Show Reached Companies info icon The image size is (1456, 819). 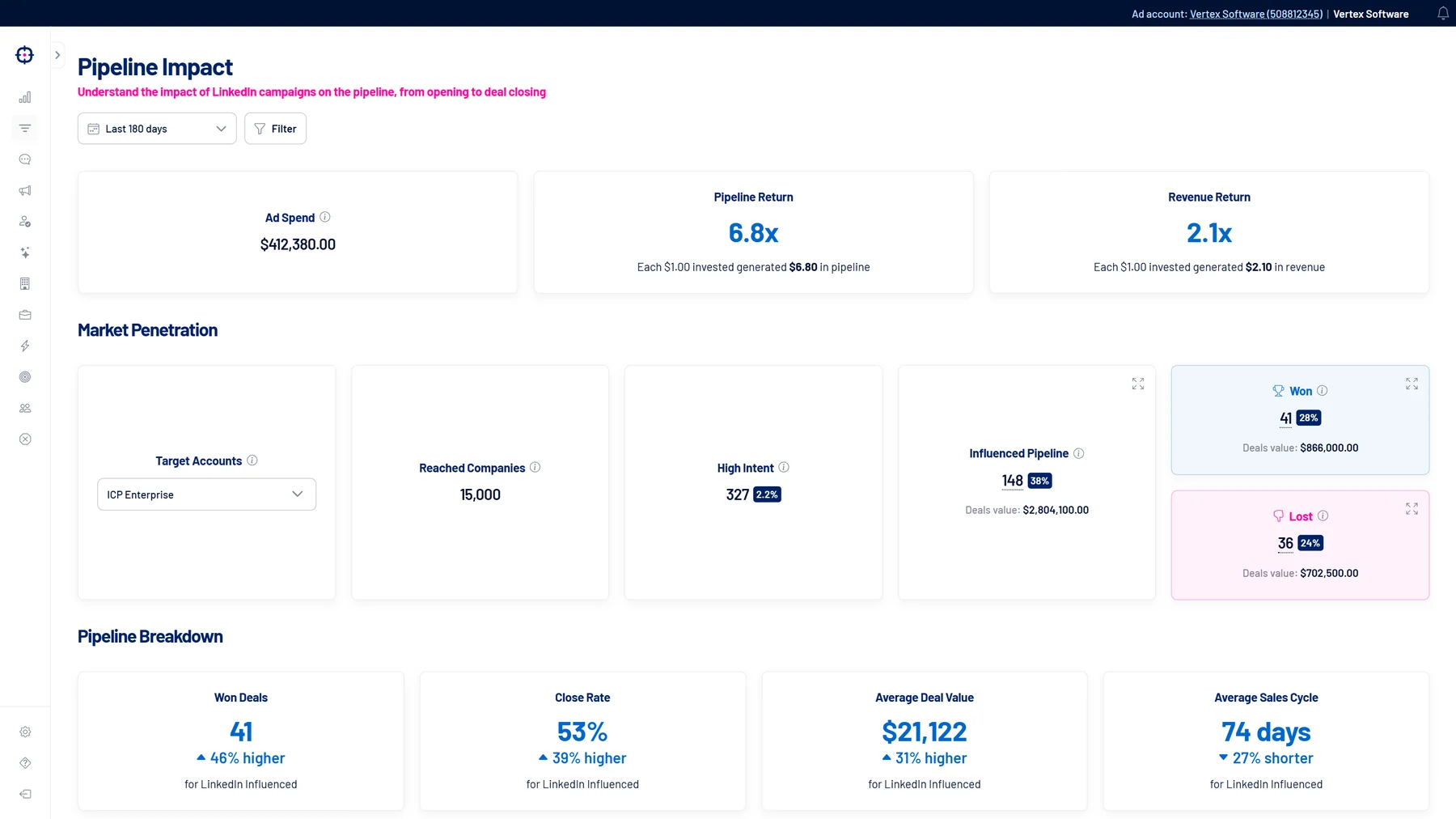535,467
